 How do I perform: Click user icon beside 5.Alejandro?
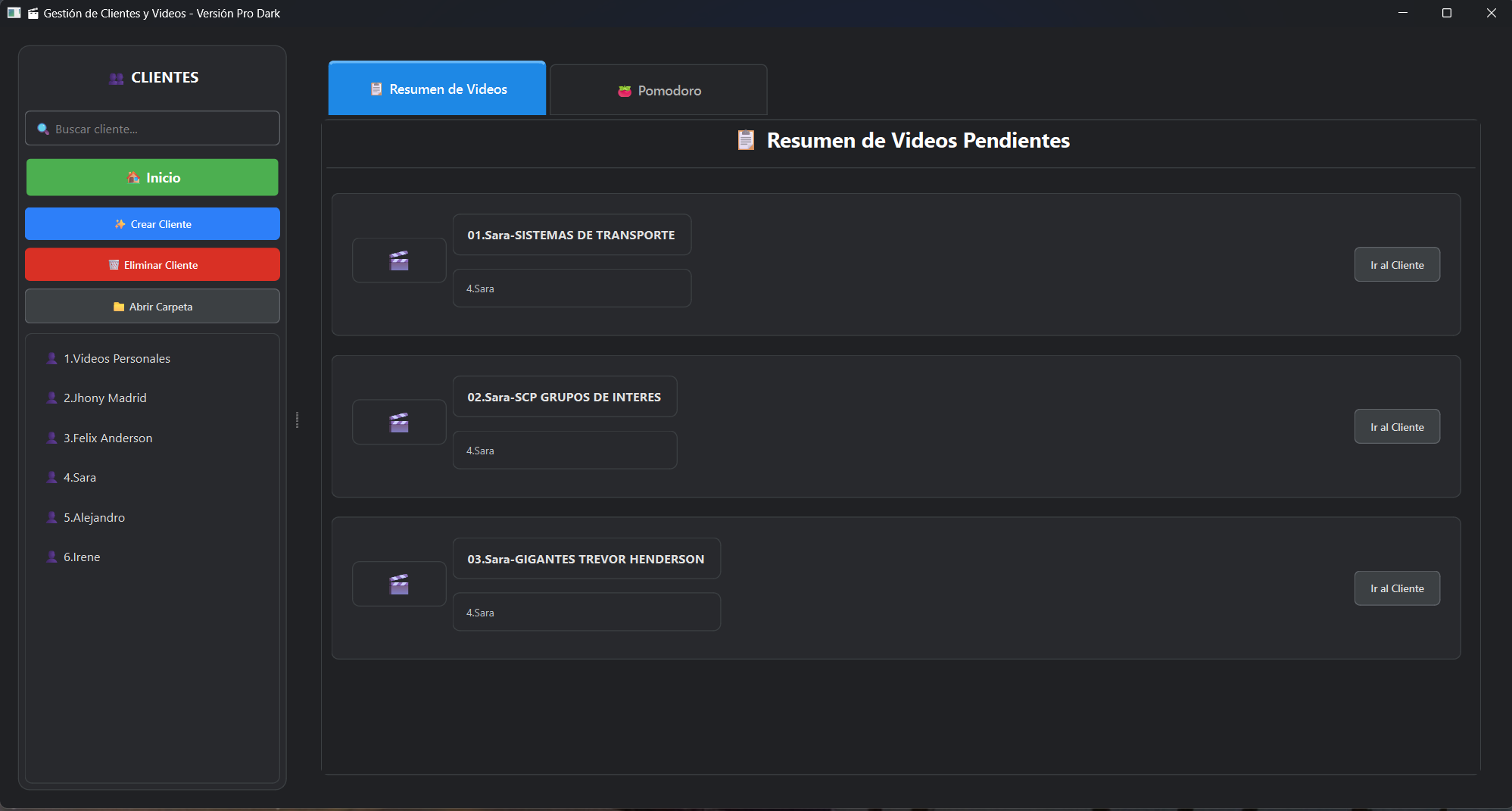(51, 517)
